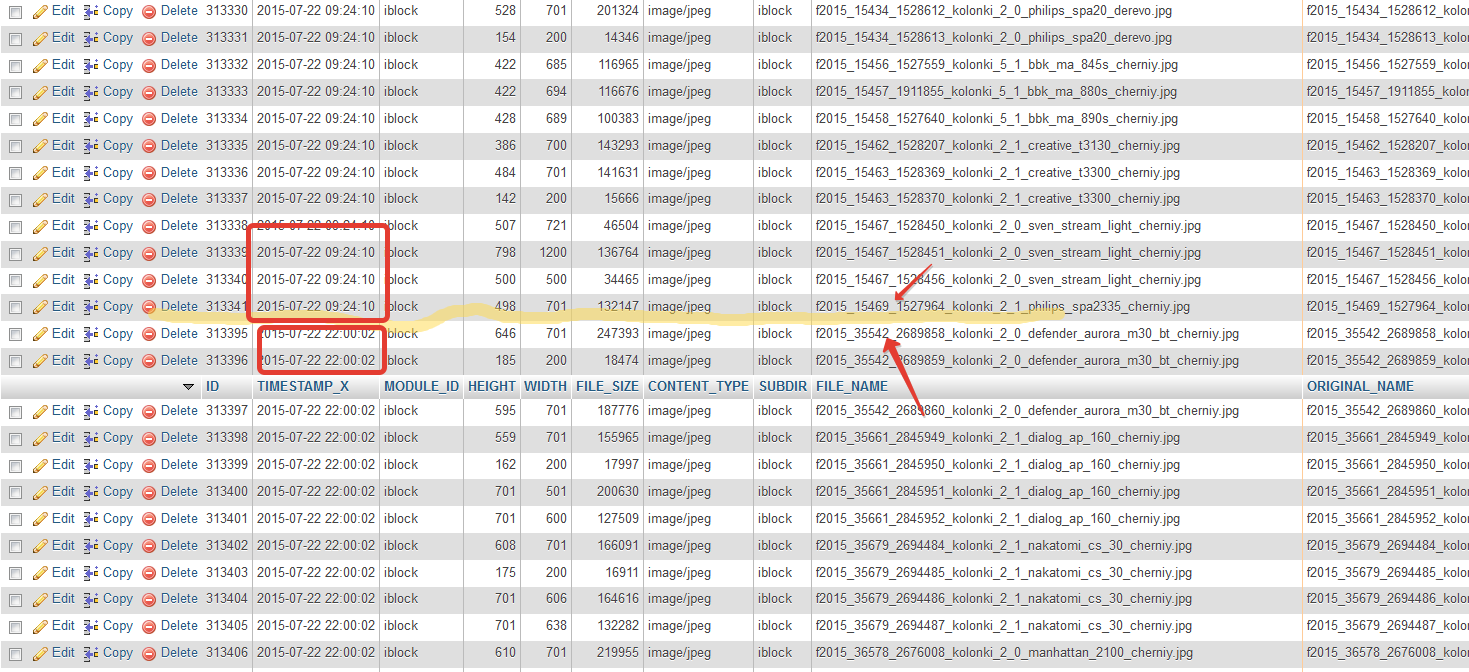This screenshot has height=672, width=1469.
Task: Click the Copy icon for row 313335
Action: pyautogui.click(x=91, y=146)
